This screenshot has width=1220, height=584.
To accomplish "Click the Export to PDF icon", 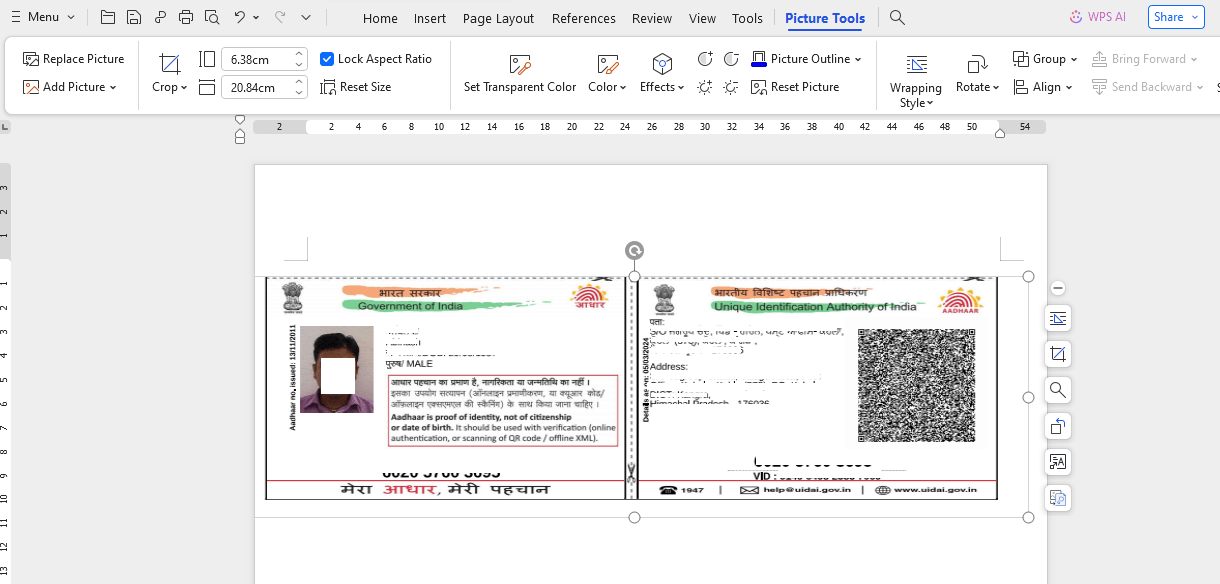I will coord(160,17).
